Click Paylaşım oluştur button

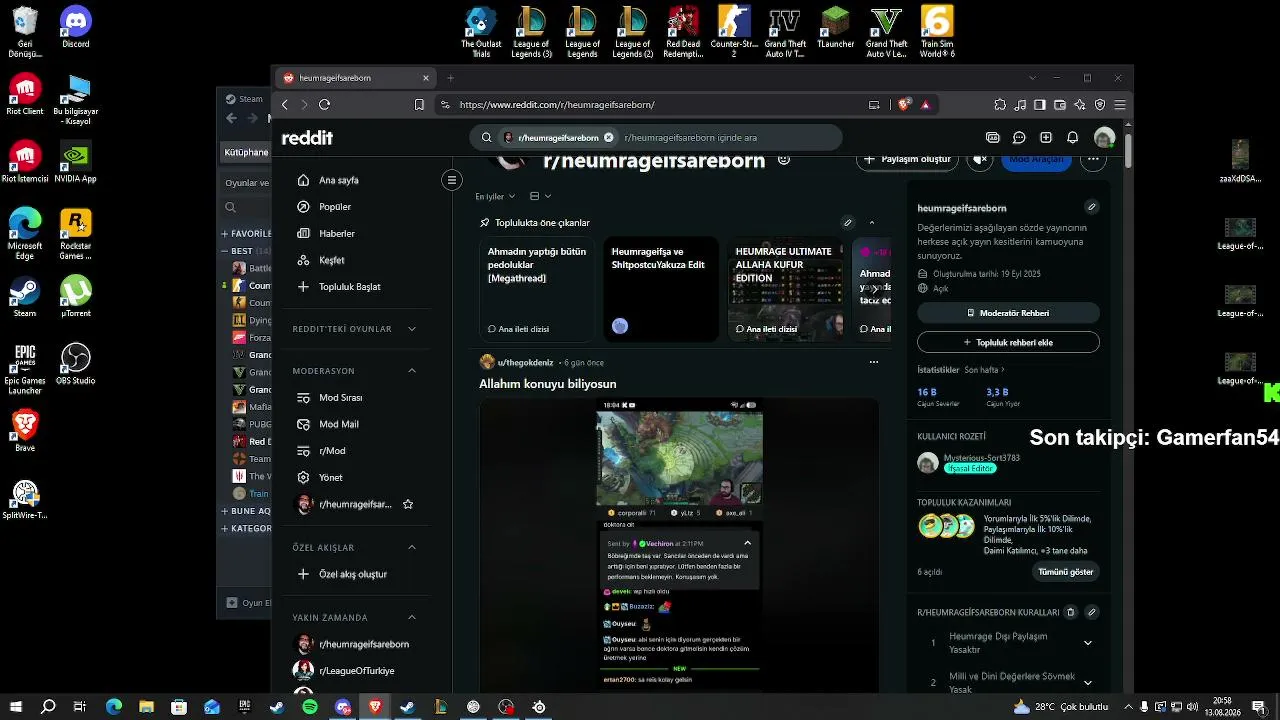point(907,159)
